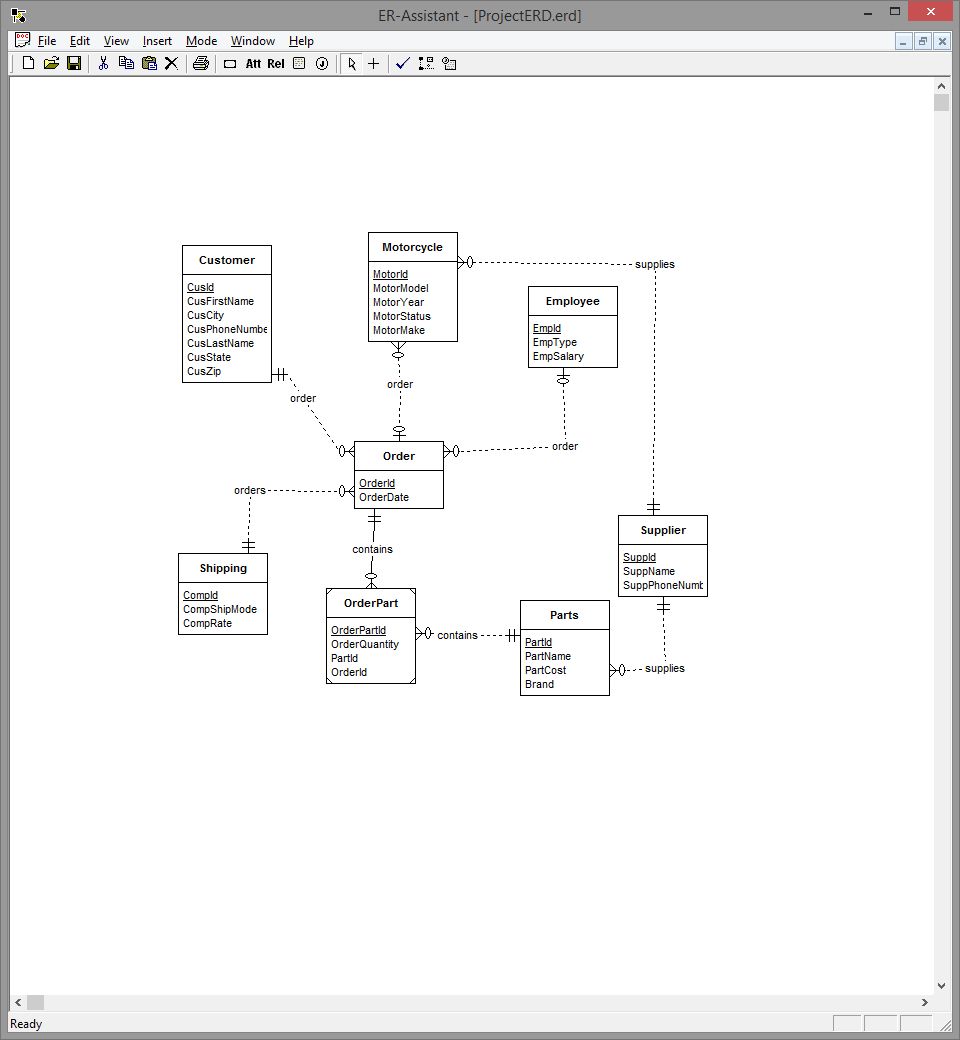Click 'contains' label between Order and OrderPart
Viewport: 960px width, 1040px height.
(372, 549)
